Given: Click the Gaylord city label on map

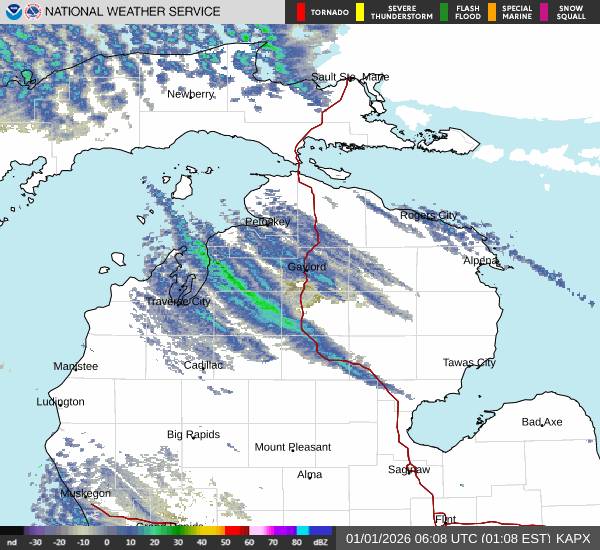Looking at the screenshot, I should [306, 267].
